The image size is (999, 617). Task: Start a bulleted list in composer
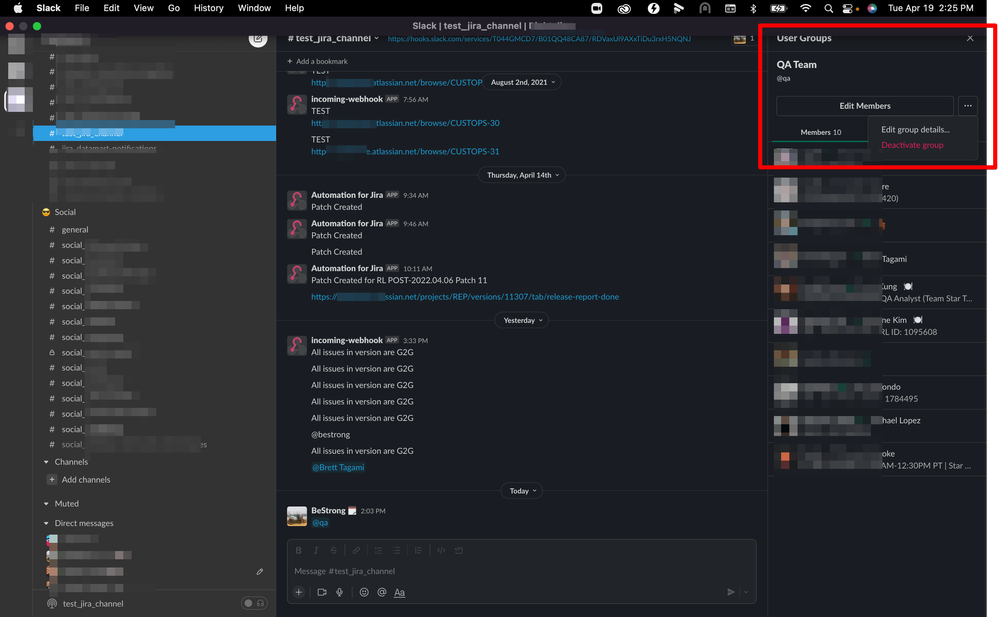click(x=396, y=551)
